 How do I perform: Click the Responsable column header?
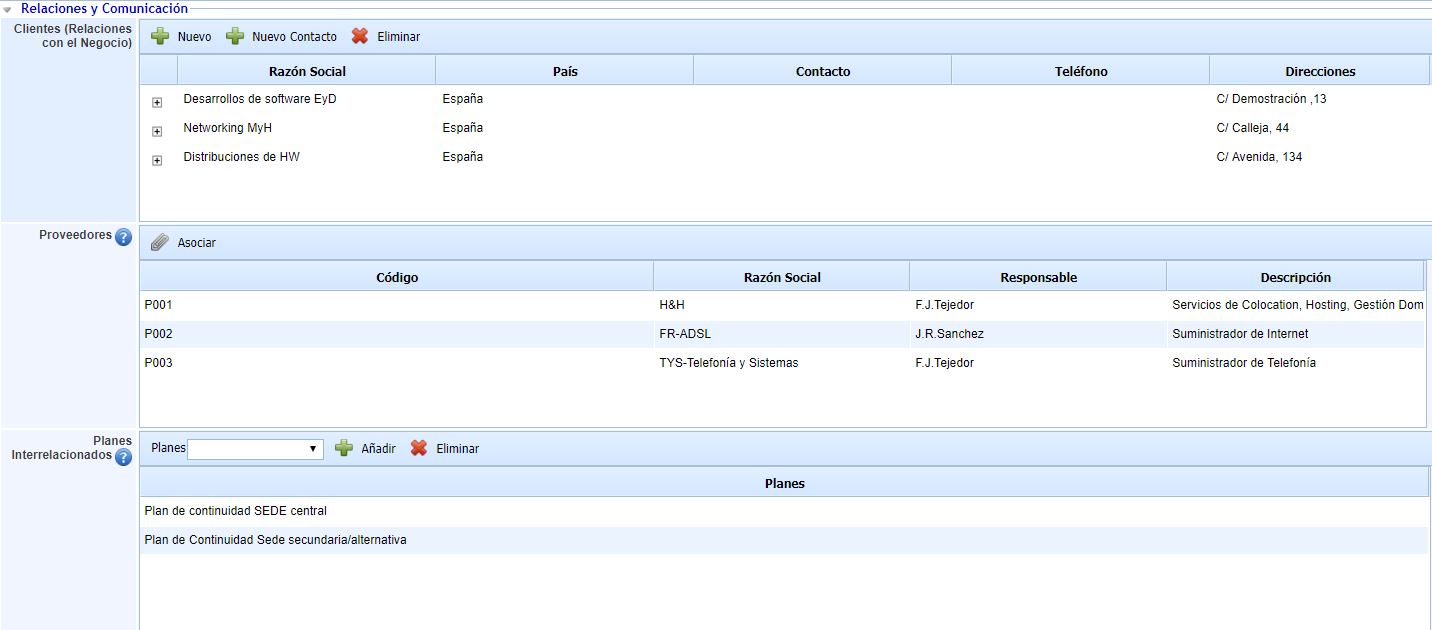click(1038, 277)
